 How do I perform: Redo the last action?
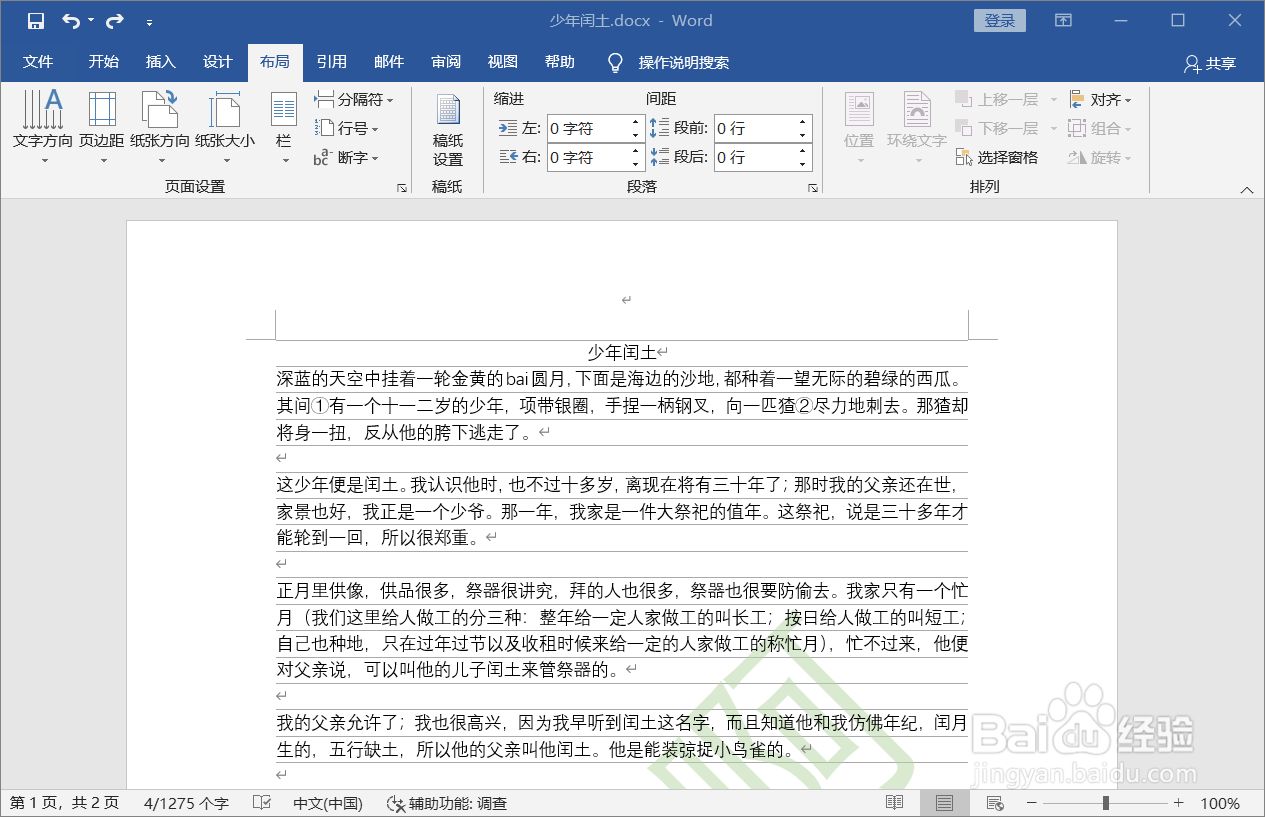tap(114, 20)
